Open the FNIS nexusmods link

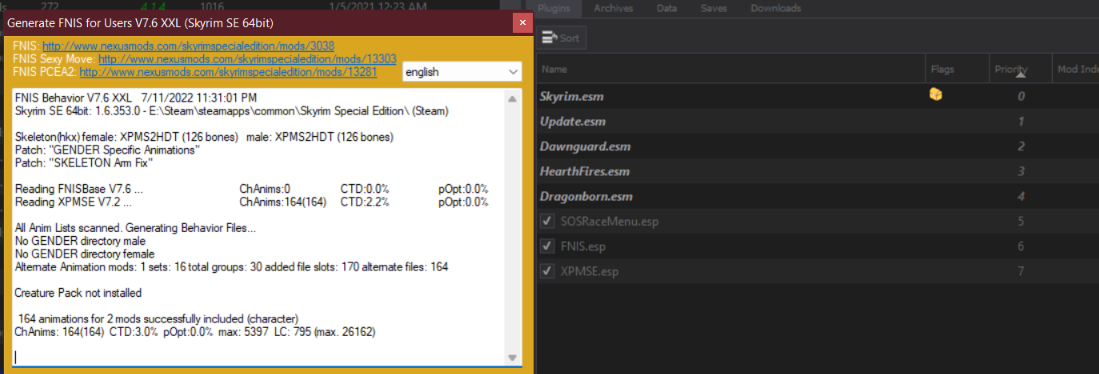[x=189, y=46]
